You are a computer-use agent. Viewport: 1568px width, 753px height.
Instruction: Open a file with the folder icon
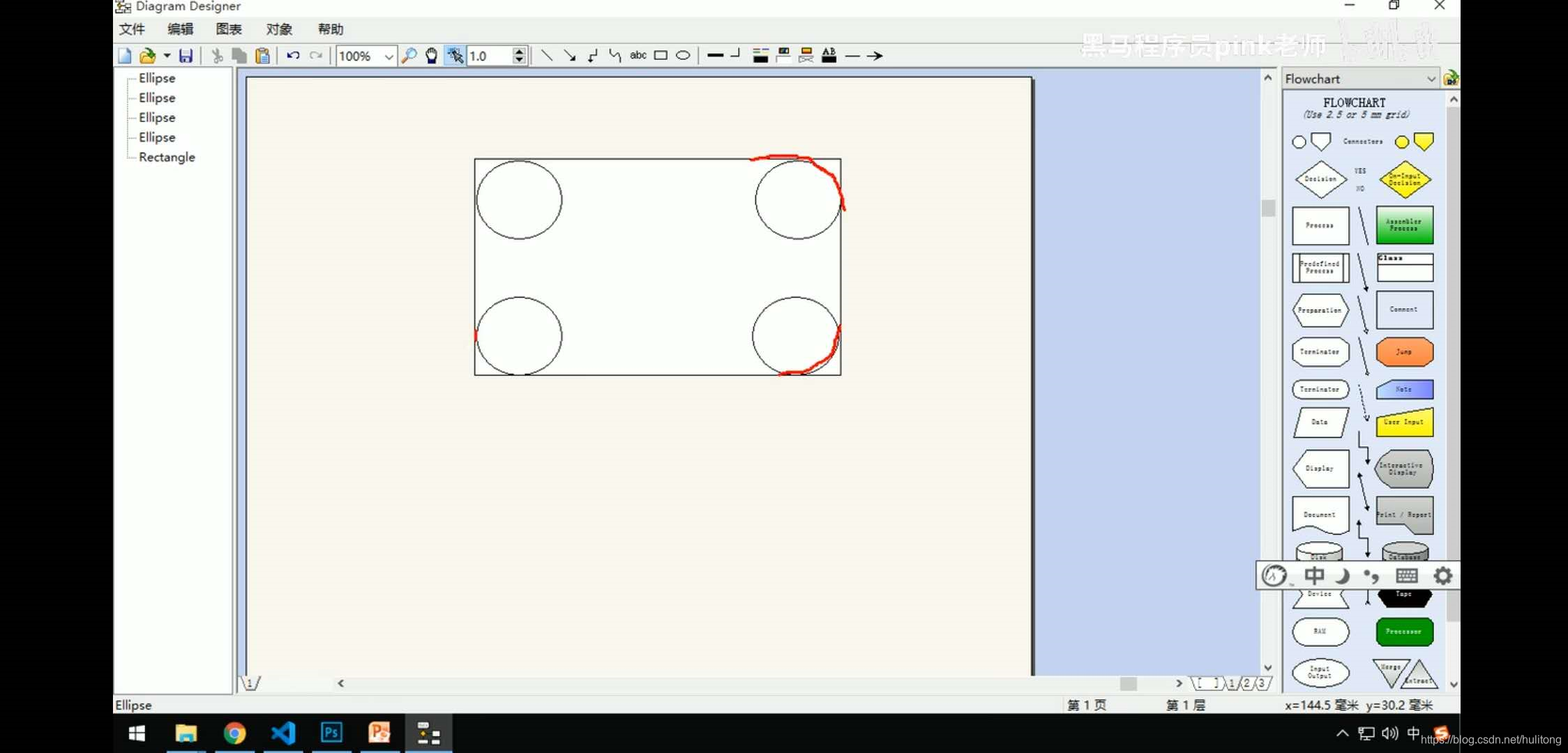(x=147, y=56)
